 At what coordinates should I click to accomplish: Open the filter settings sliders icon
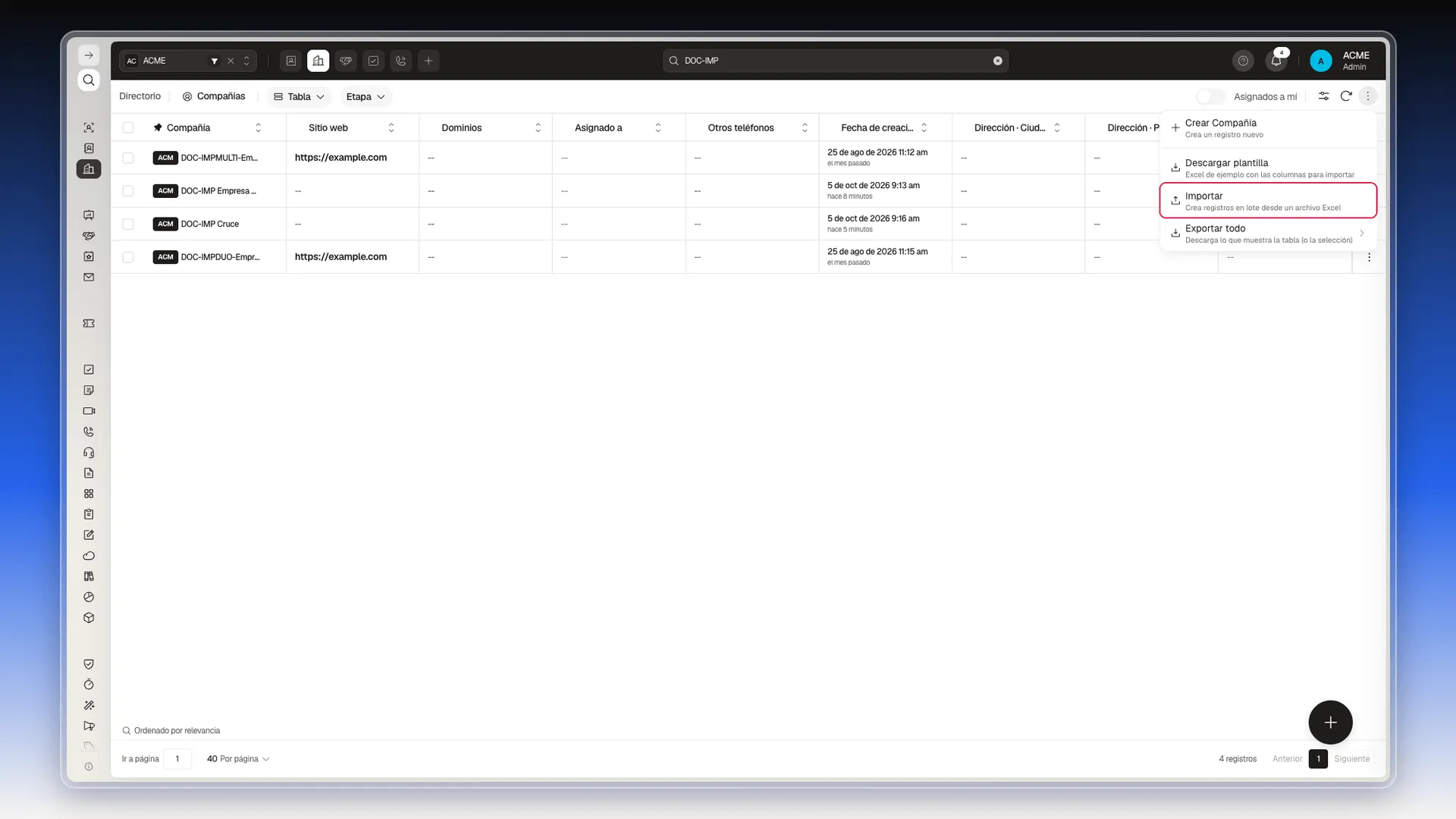click(1323, 96)
